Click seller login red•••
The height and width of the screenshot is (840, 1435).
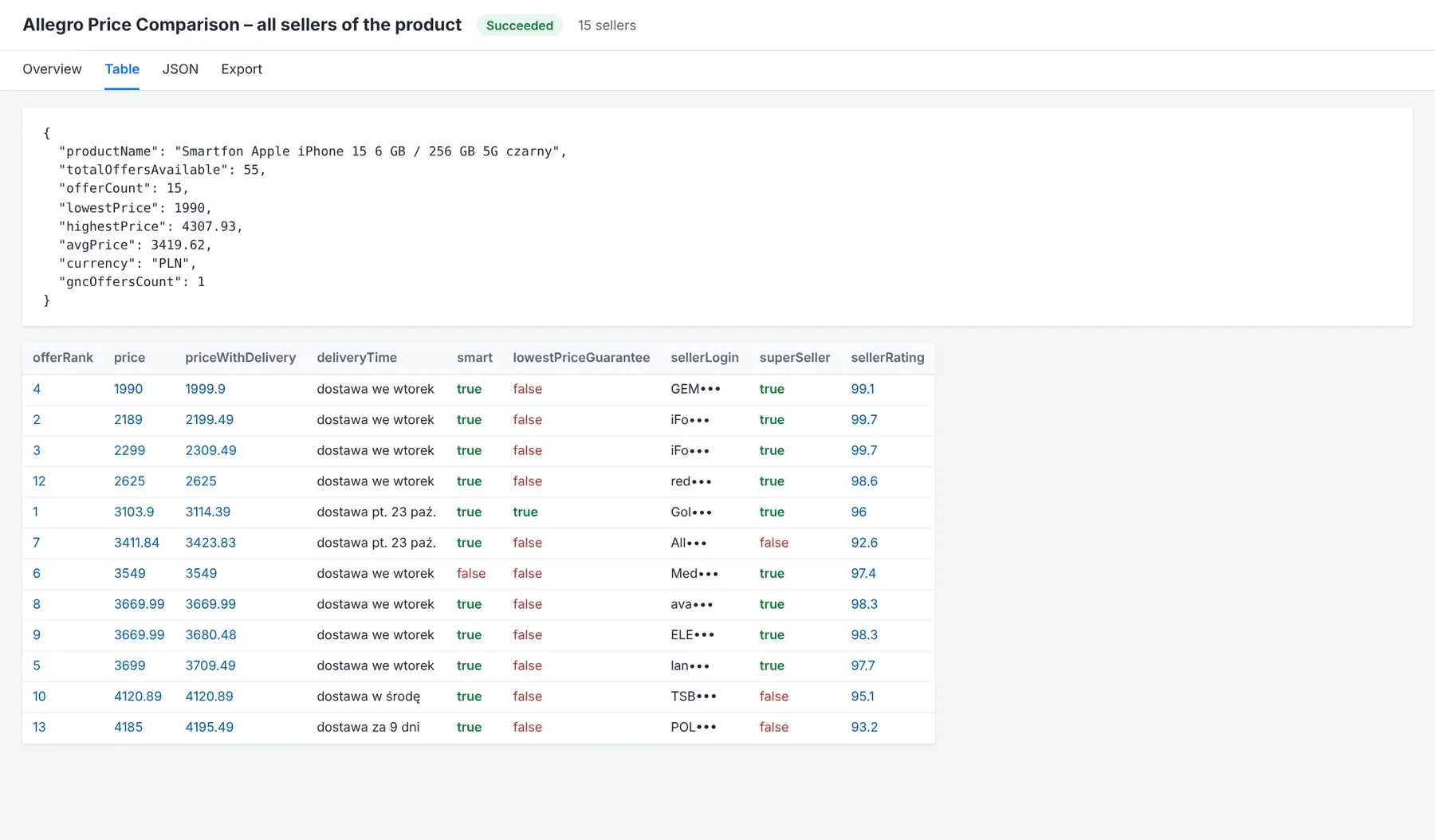(691, 481)
